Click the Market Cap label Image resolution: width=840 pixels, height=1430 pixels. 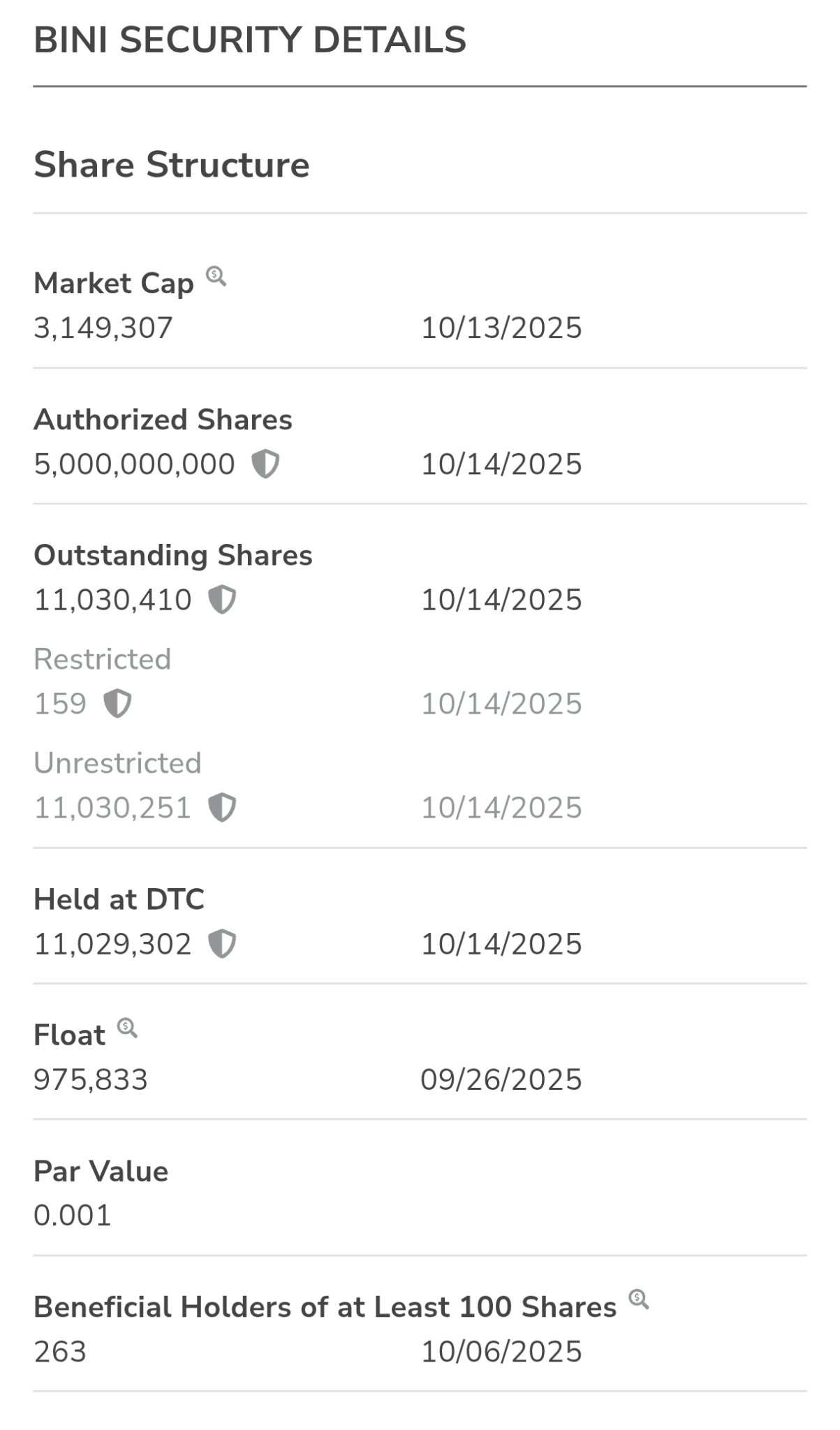(114, 283)
